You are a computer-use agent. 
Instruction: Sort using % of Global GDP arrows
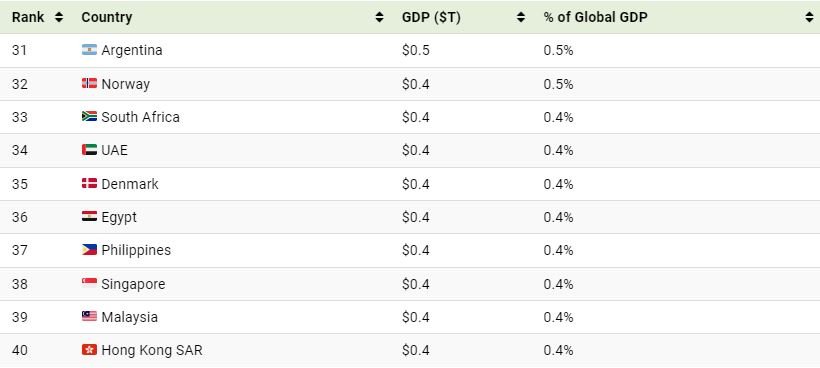pos(810,17)
